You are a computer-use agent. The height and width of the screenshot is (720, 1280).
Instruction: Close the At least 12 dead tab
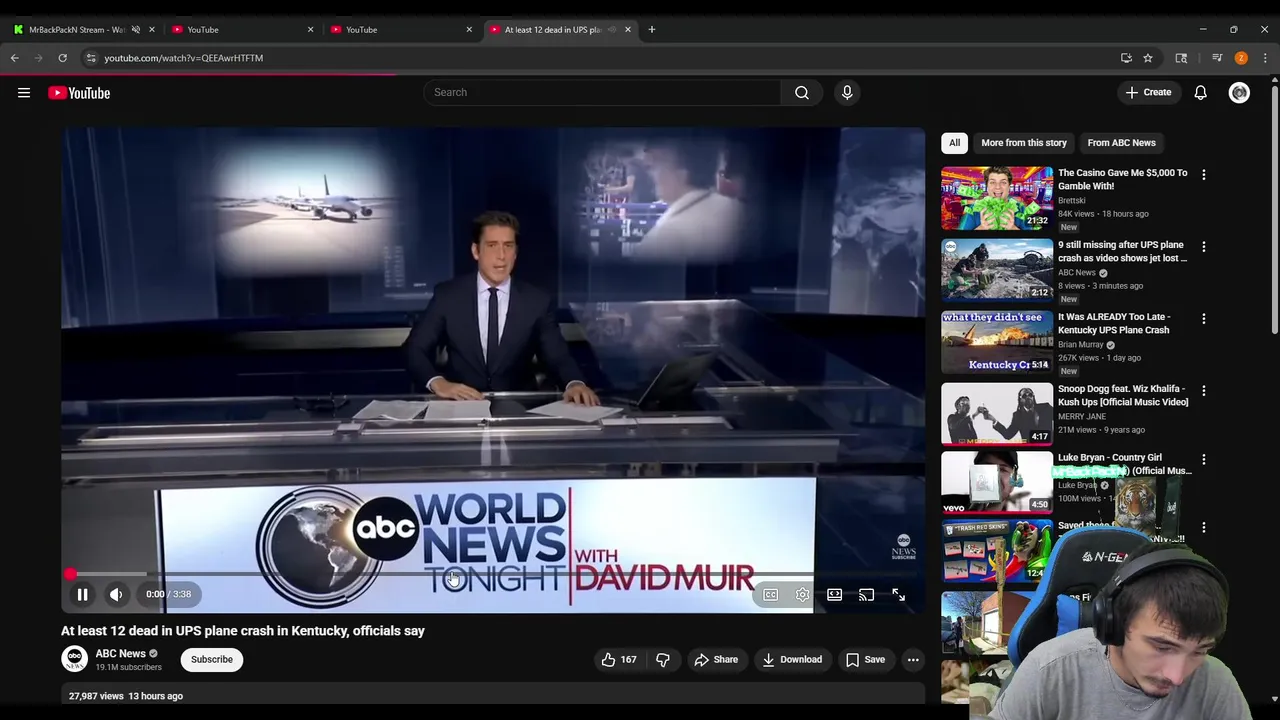click(x=628, y=29)
